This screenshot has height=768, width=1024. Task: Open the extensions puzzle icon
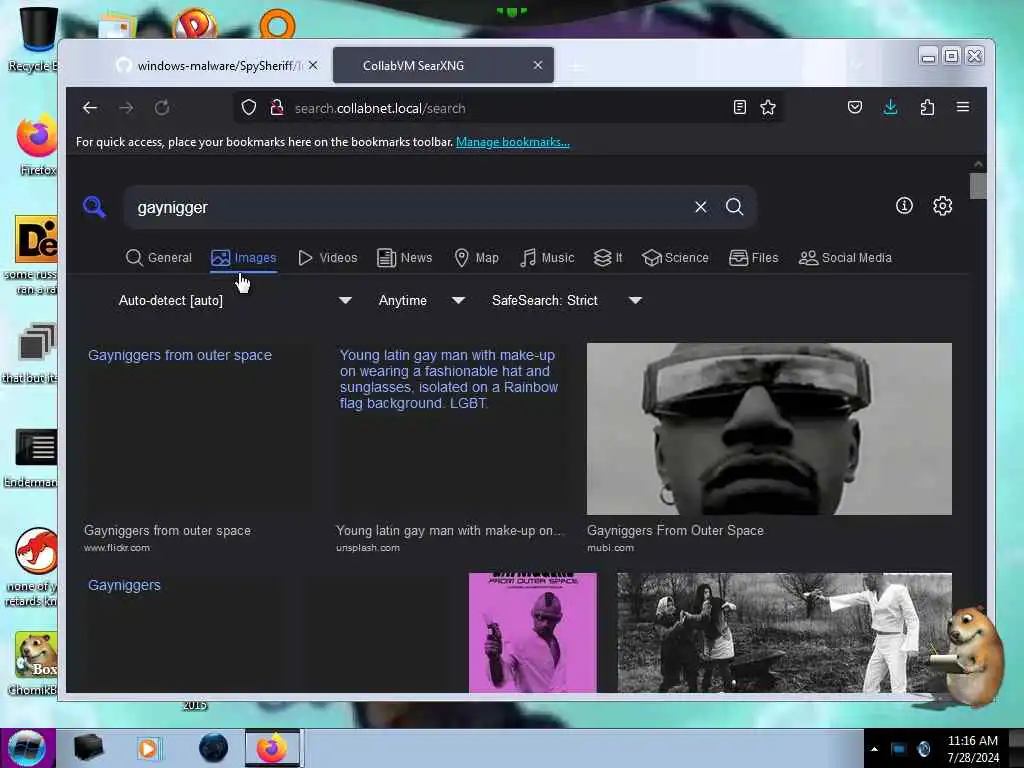pyautogui.click(x=927, y=107)
